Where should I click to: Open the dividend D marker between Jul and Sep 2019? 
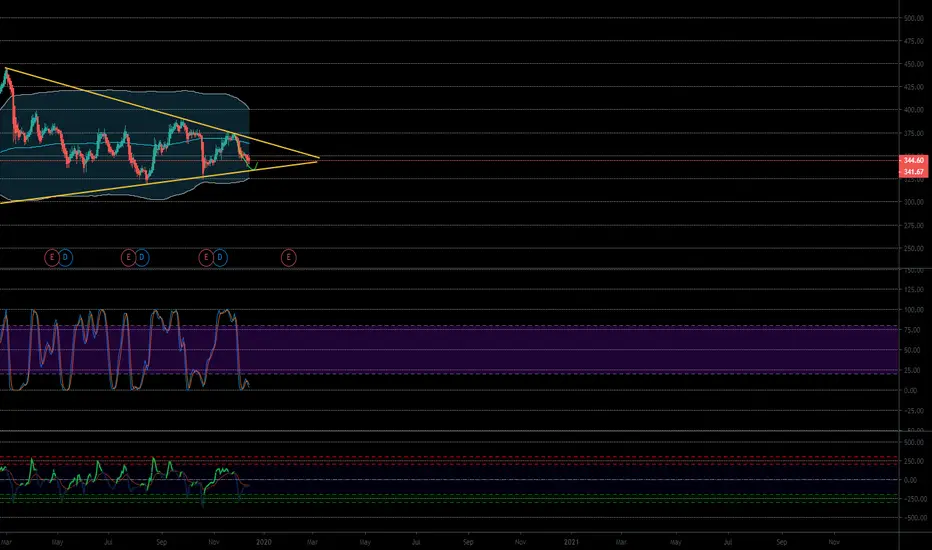pyautogui.click(x=141, y=257)
